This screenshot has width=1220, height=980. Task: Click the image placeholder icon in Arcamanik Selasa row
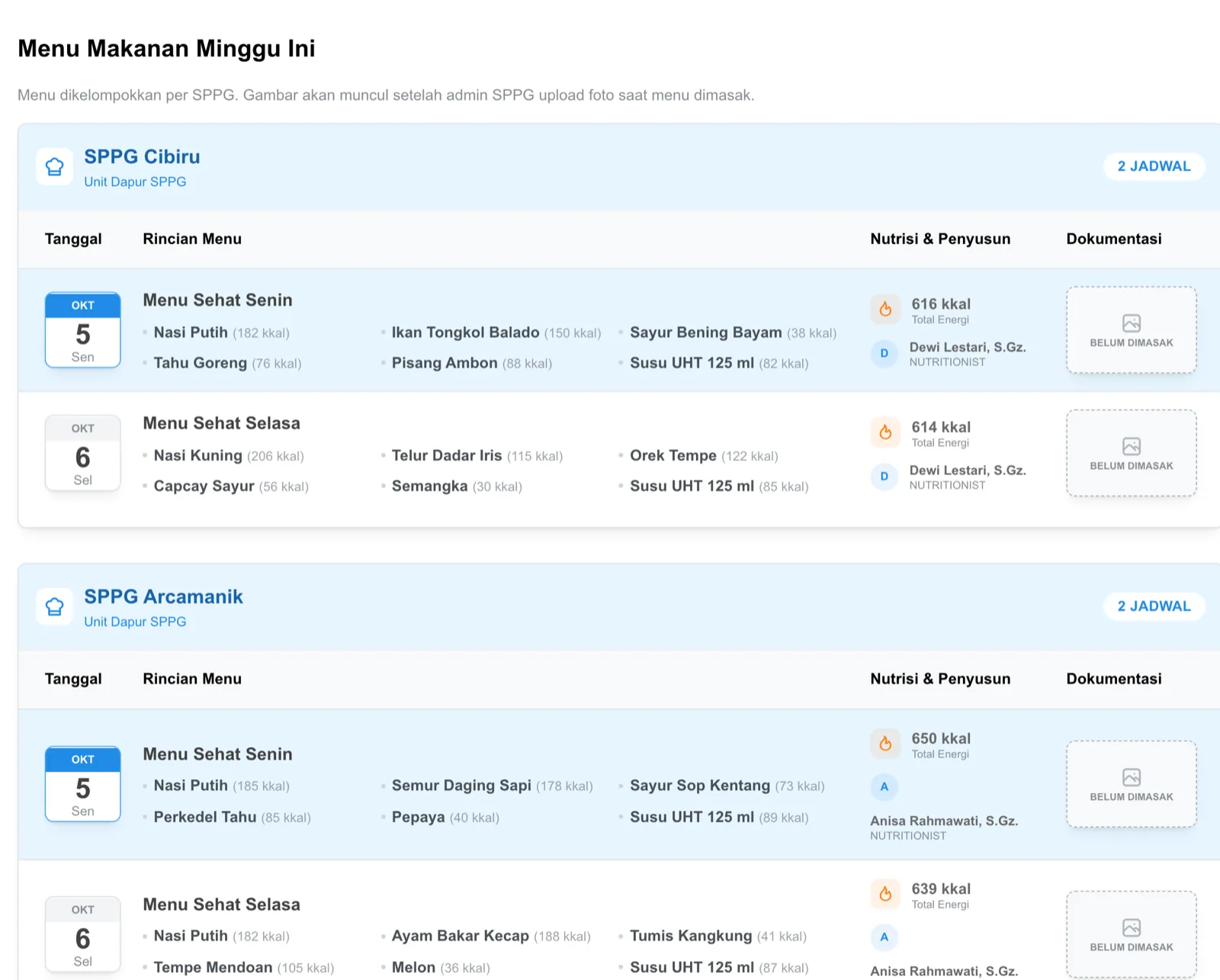pyautogui.click(x=1132, y=927)
